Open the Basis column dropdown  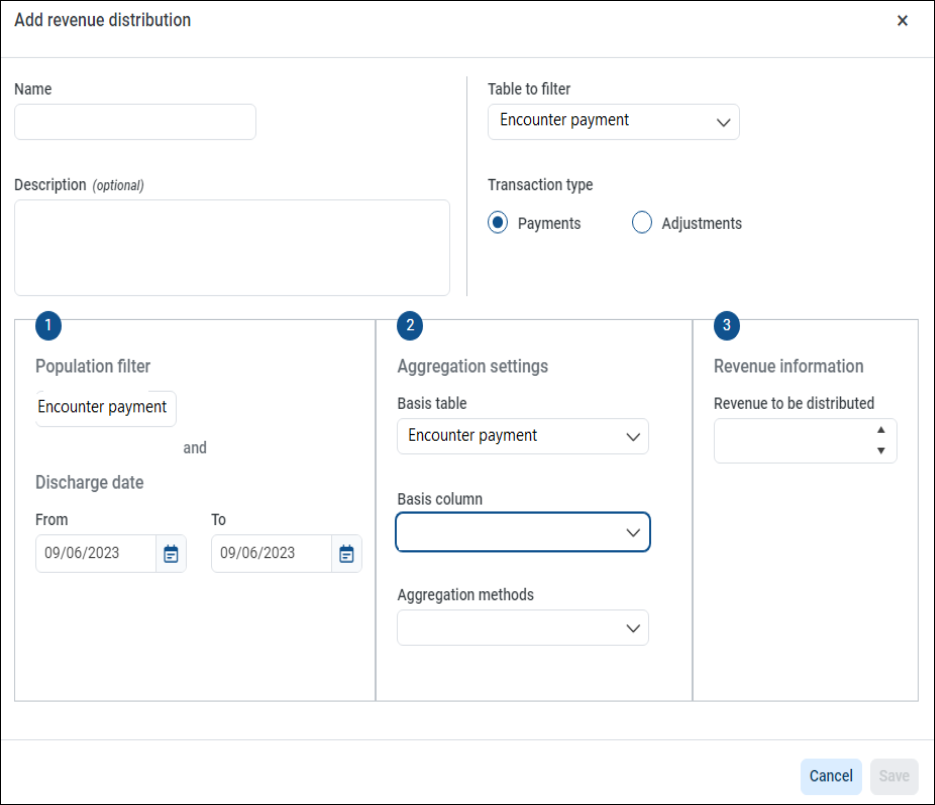(x=522, y=532)
